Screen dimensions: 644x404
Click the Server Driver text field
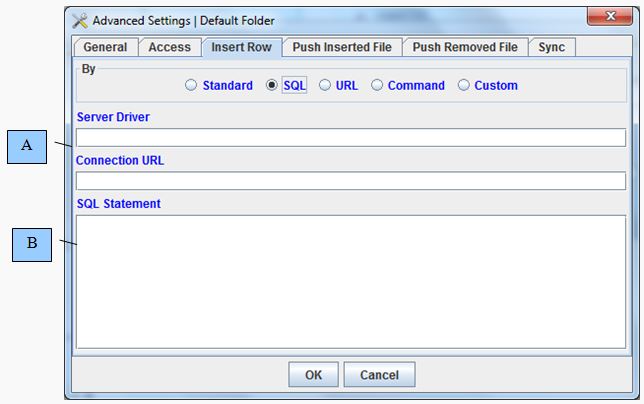[x=351, y=138]
